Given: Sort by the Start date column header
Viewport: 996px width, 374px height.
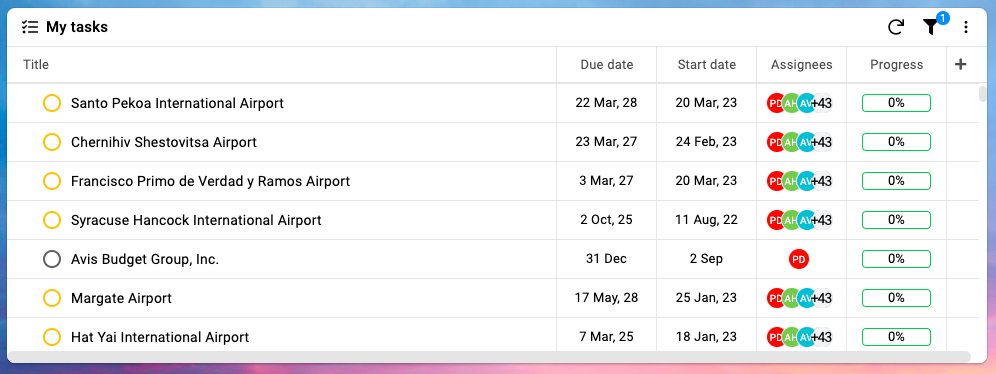Looking at the screenshot, I should tap(706, 64).
